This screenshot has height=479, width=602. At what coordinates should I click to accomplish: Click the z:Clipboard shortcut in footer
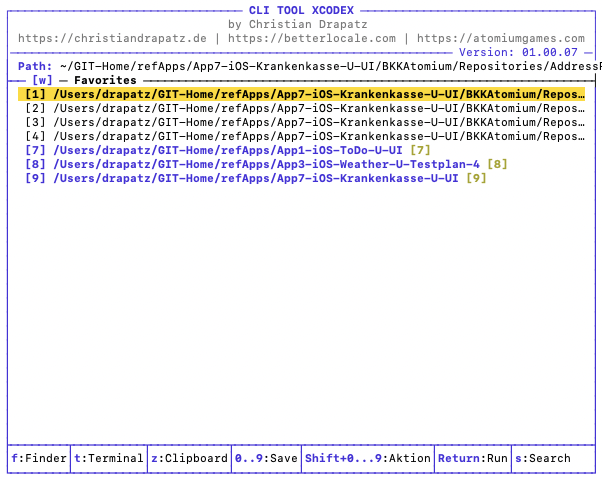click(189, 458)
